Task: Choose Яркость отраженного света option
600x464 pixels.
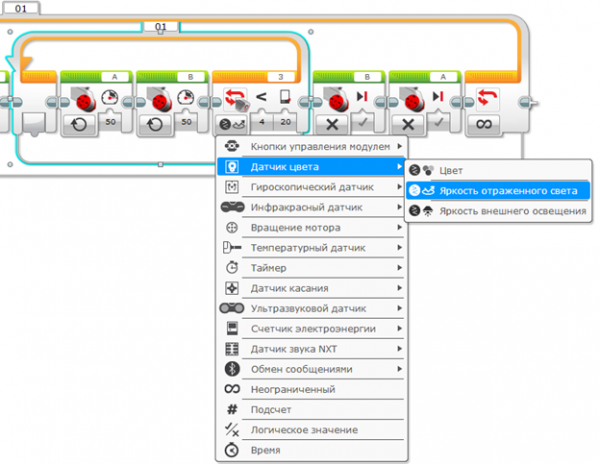Action: (x=498, y=191)
